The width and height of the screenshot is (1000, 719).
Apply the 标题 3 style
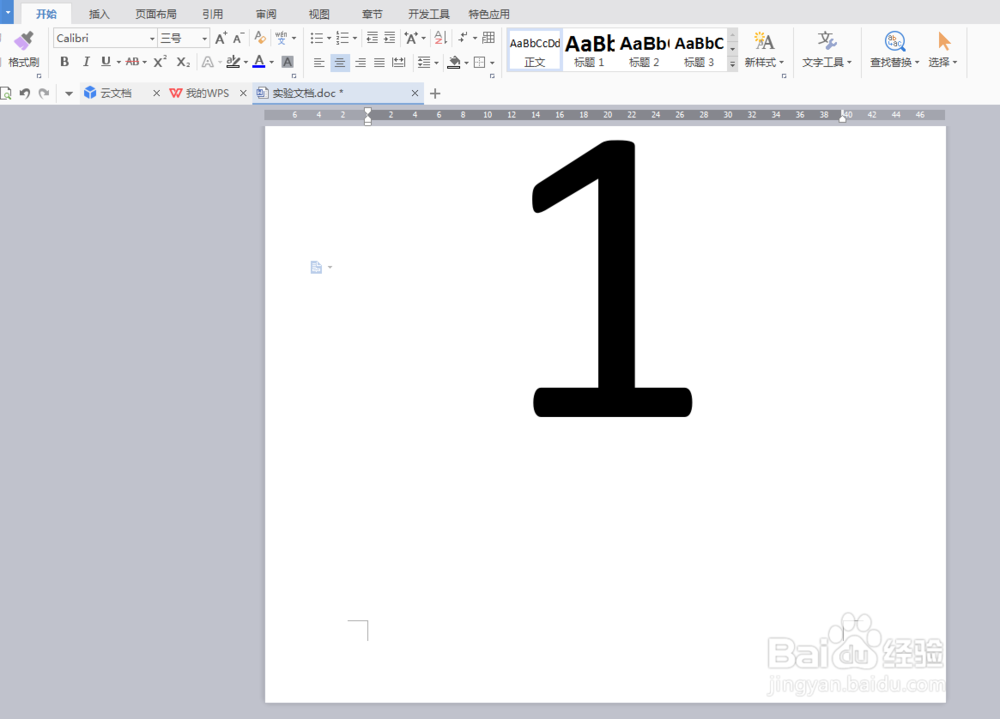point(699,50)
